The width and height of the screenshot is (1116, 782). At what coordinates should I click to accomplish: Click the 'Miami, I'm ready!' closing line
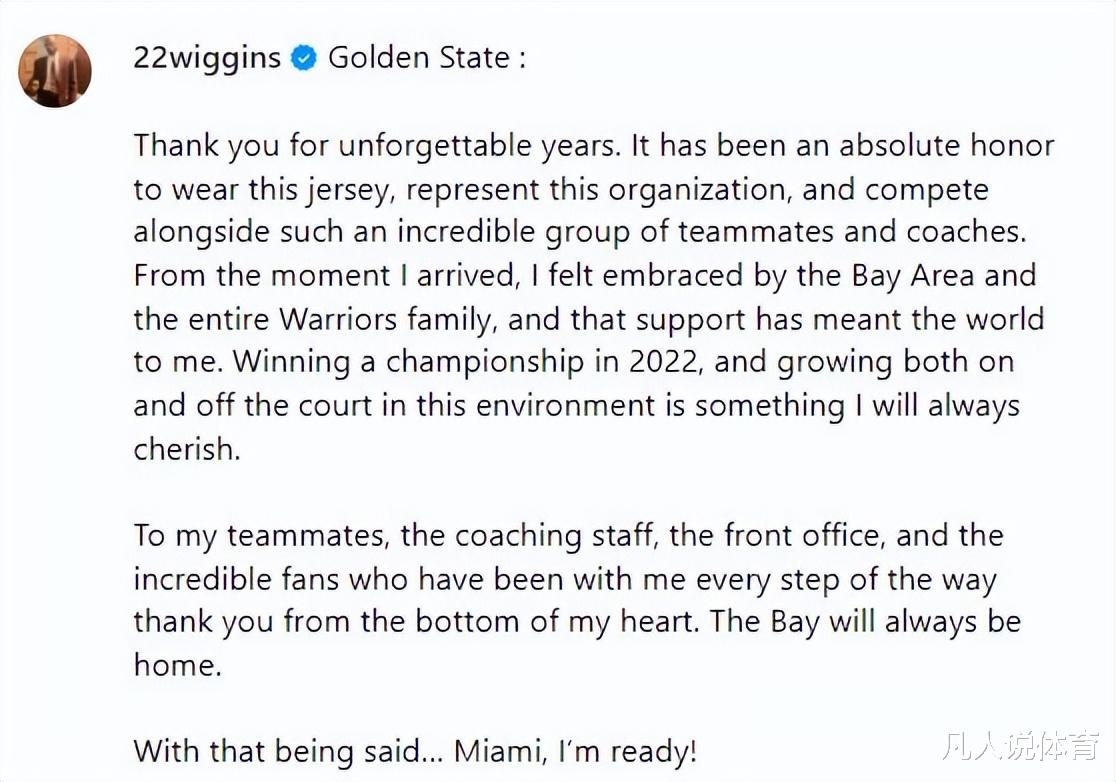pyautogui.click(x=575, y=752)
